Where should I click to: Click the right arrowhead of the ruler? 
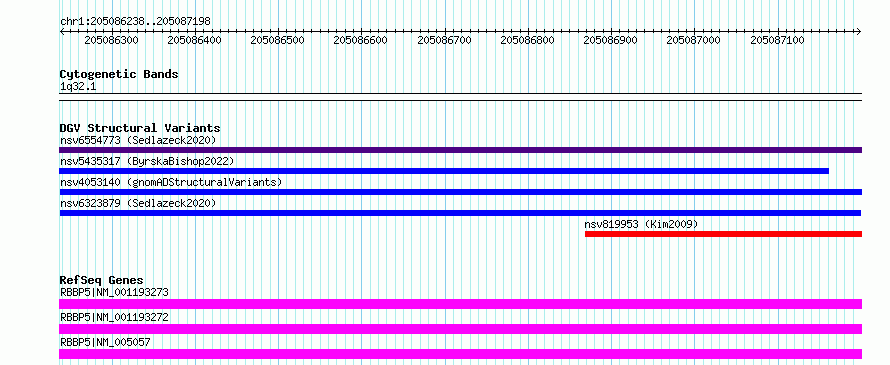(x=859, y=31)
